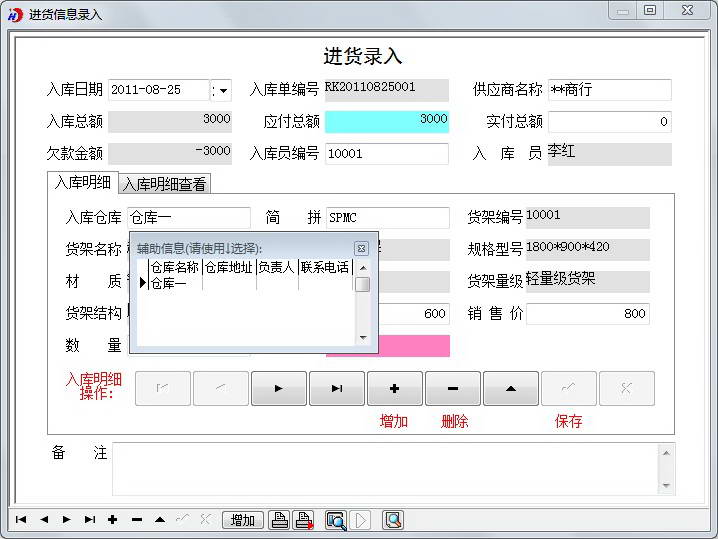This screenshot has width=718, height=539.
Task: Open the print preview magnifier icon
Action: pyautogui.click(x=336, y=520)
